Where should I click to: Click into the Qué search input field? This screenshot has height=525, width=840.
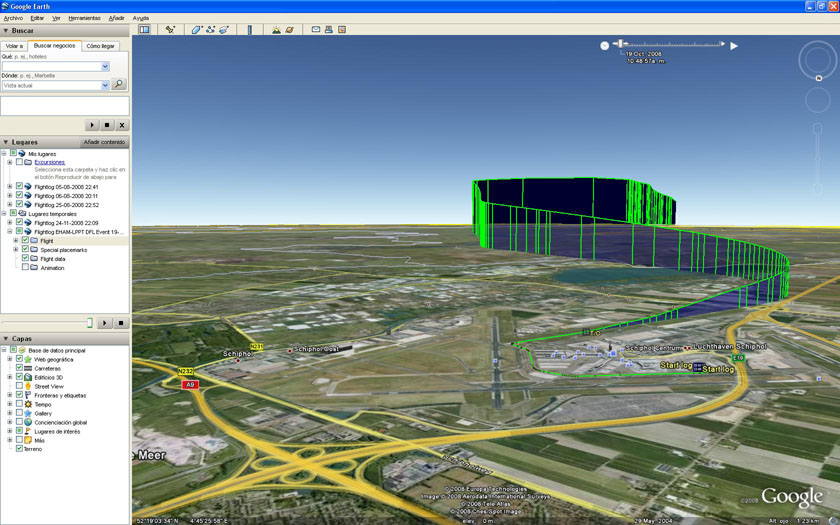click(x=51, y=66)
